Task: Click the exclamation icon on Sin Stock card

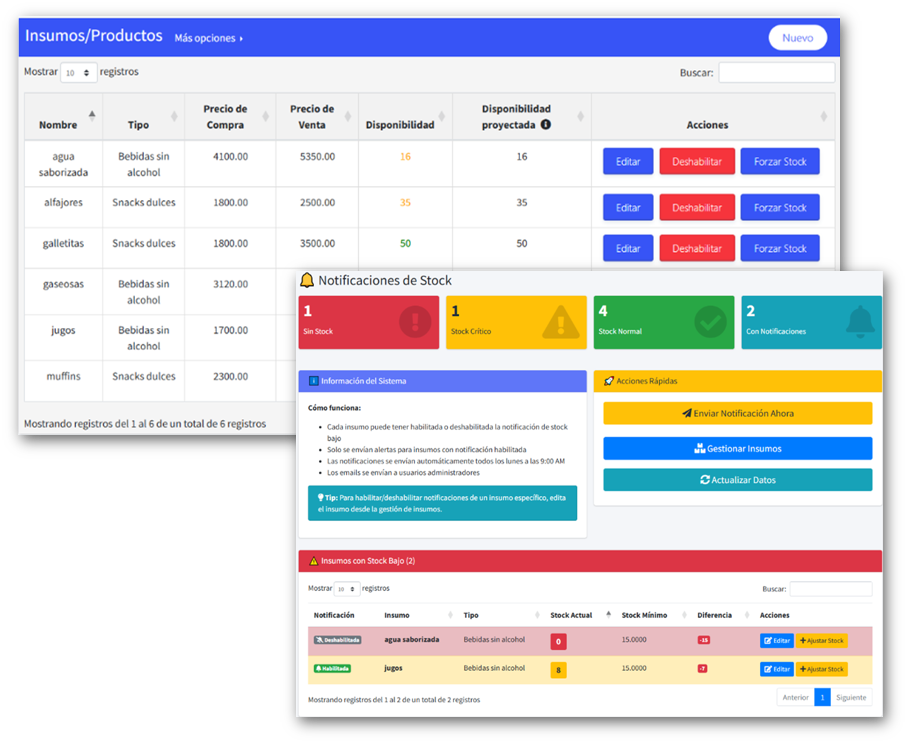Action: point(414,322)
